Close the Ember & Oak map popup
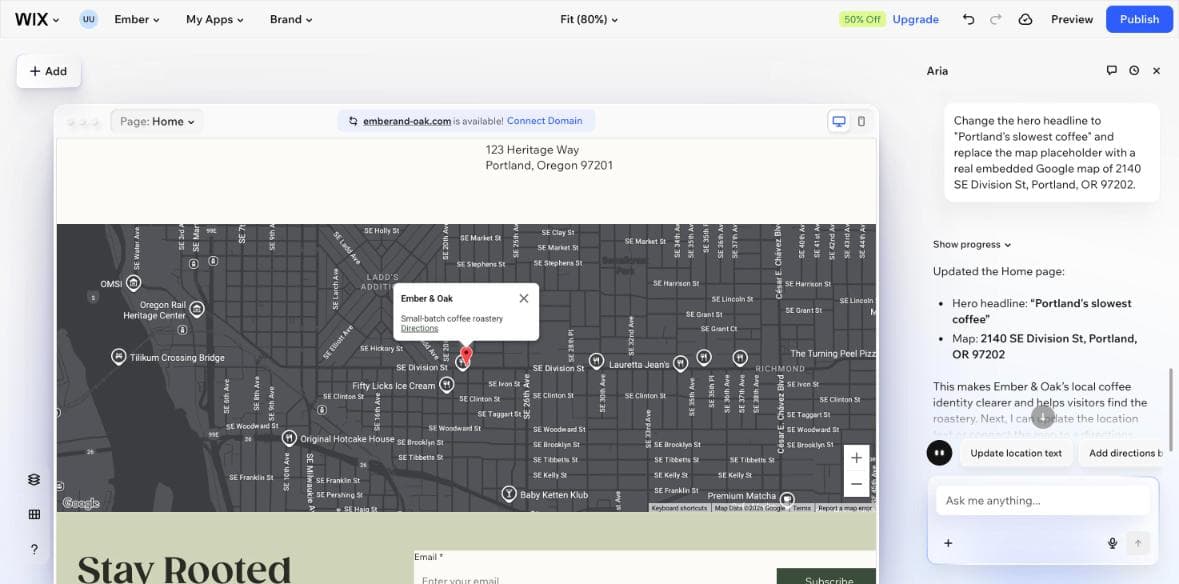This screenshot has width=1179, height=584. 524,298
